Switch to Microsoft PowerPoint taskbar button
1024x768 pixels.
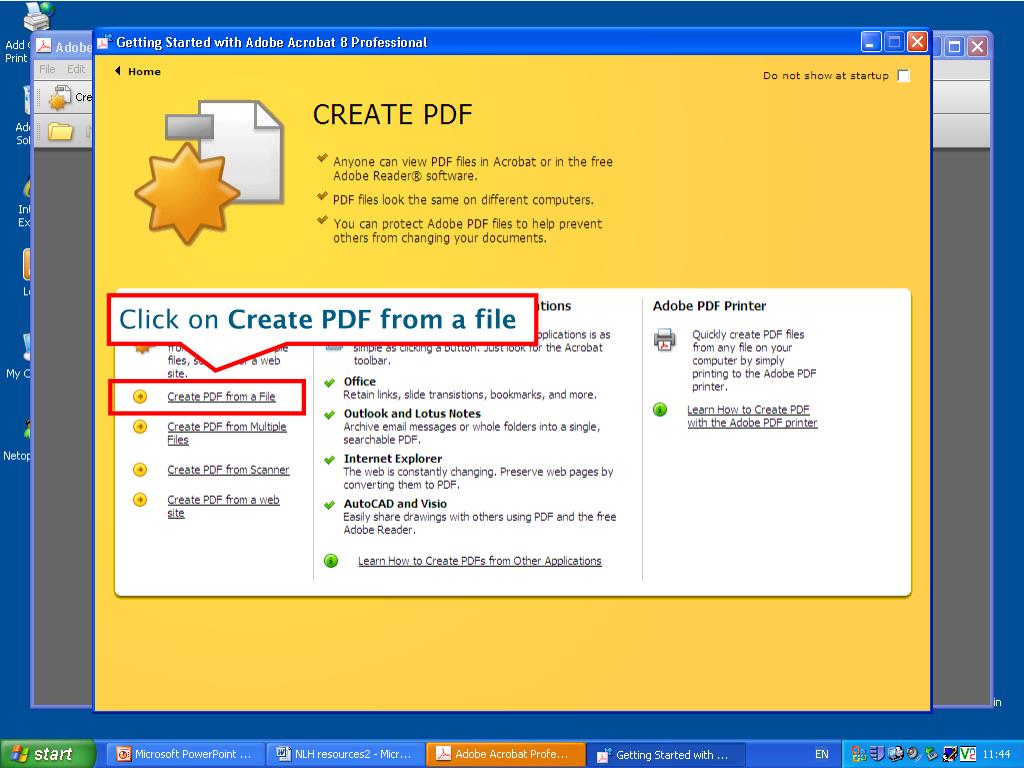point(185,754)
